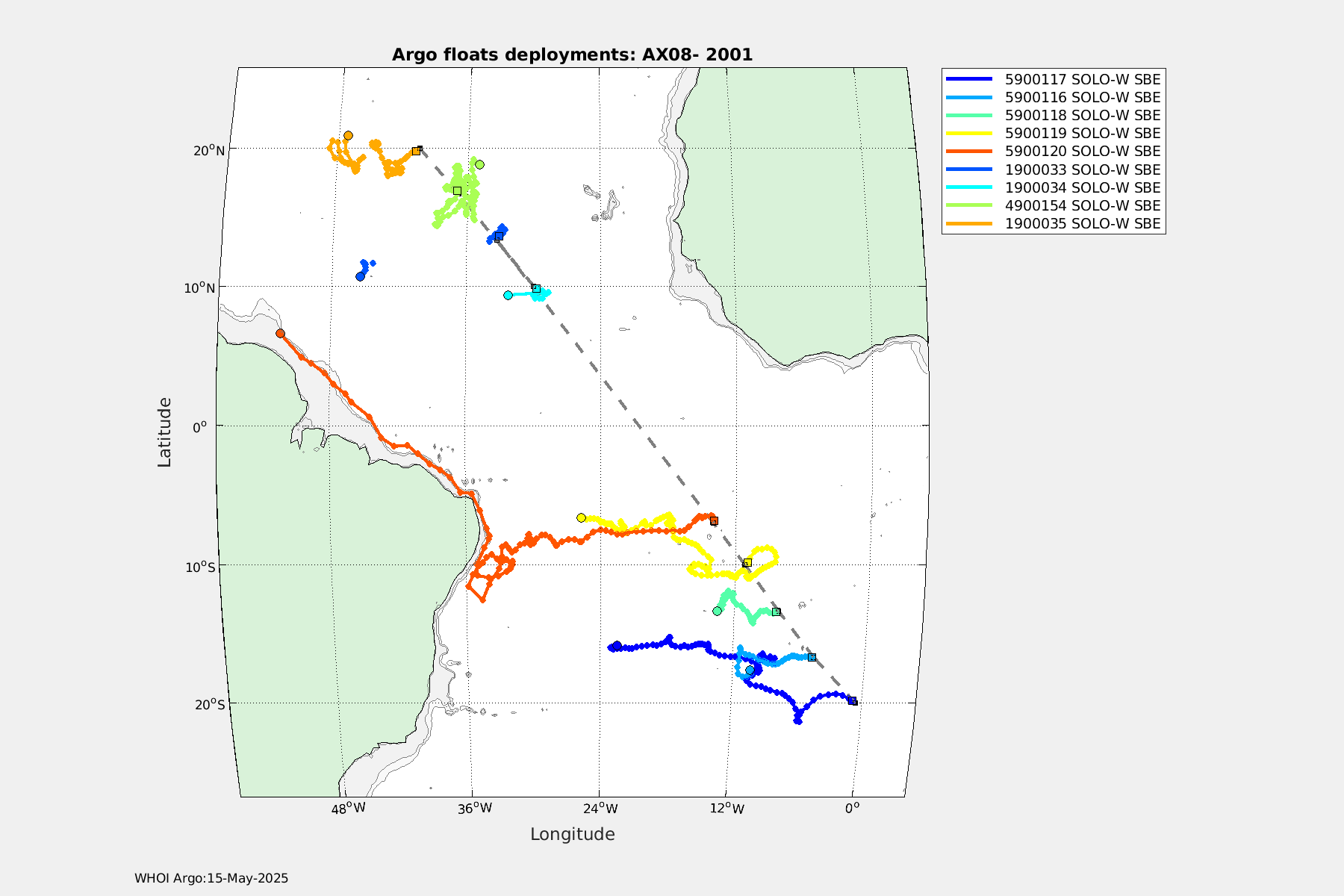Viewport: 1344px width, 896px height.
Task: Click the orange-red circle marker on the South America coast
Action: pos(280,333)
